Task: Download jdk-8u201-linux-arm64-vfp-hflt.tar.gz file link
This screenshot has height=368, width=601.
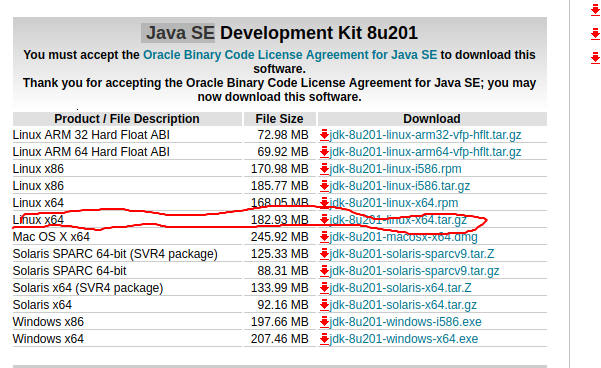Action: coord(425,152)
